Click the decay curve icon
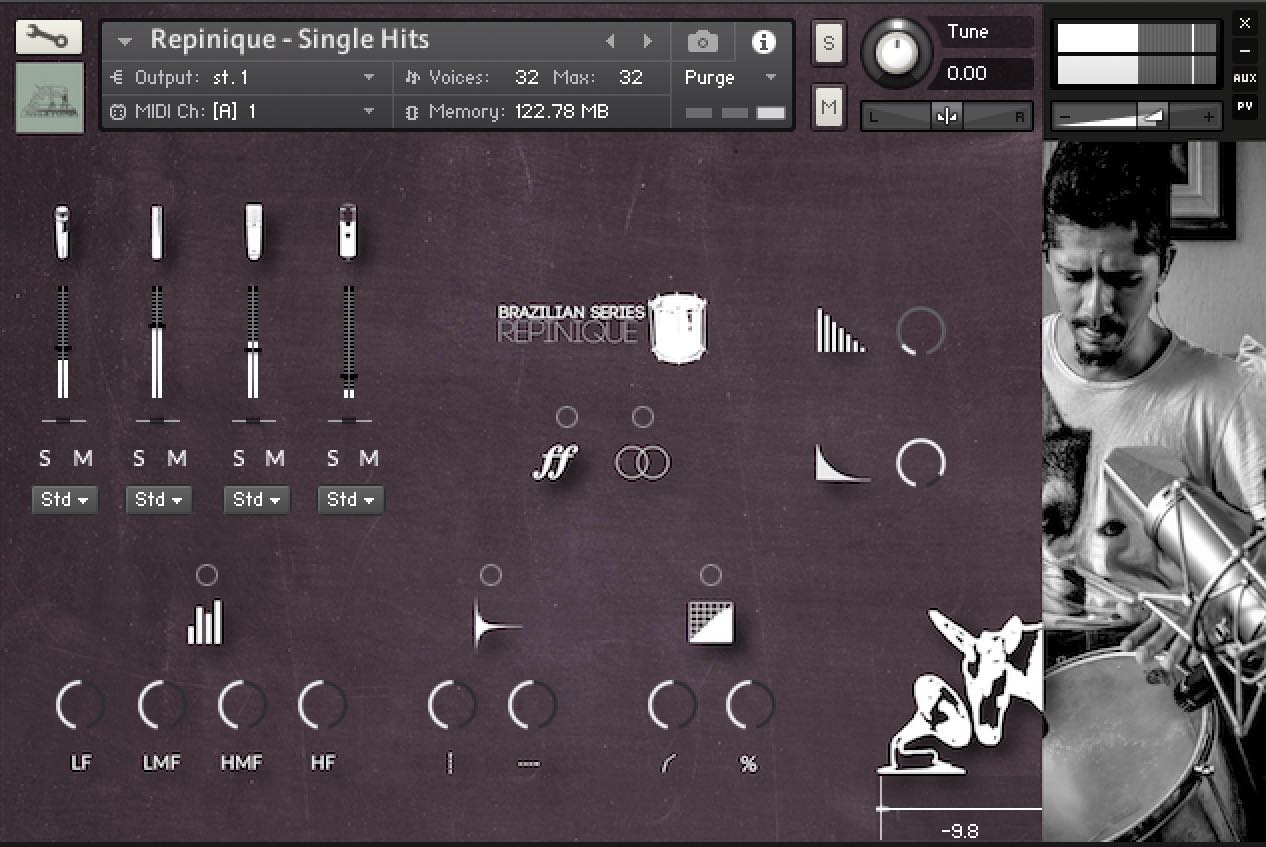The height and width of the screenshot is (847, 1266). pyautogui.click(x=841, y=463)
